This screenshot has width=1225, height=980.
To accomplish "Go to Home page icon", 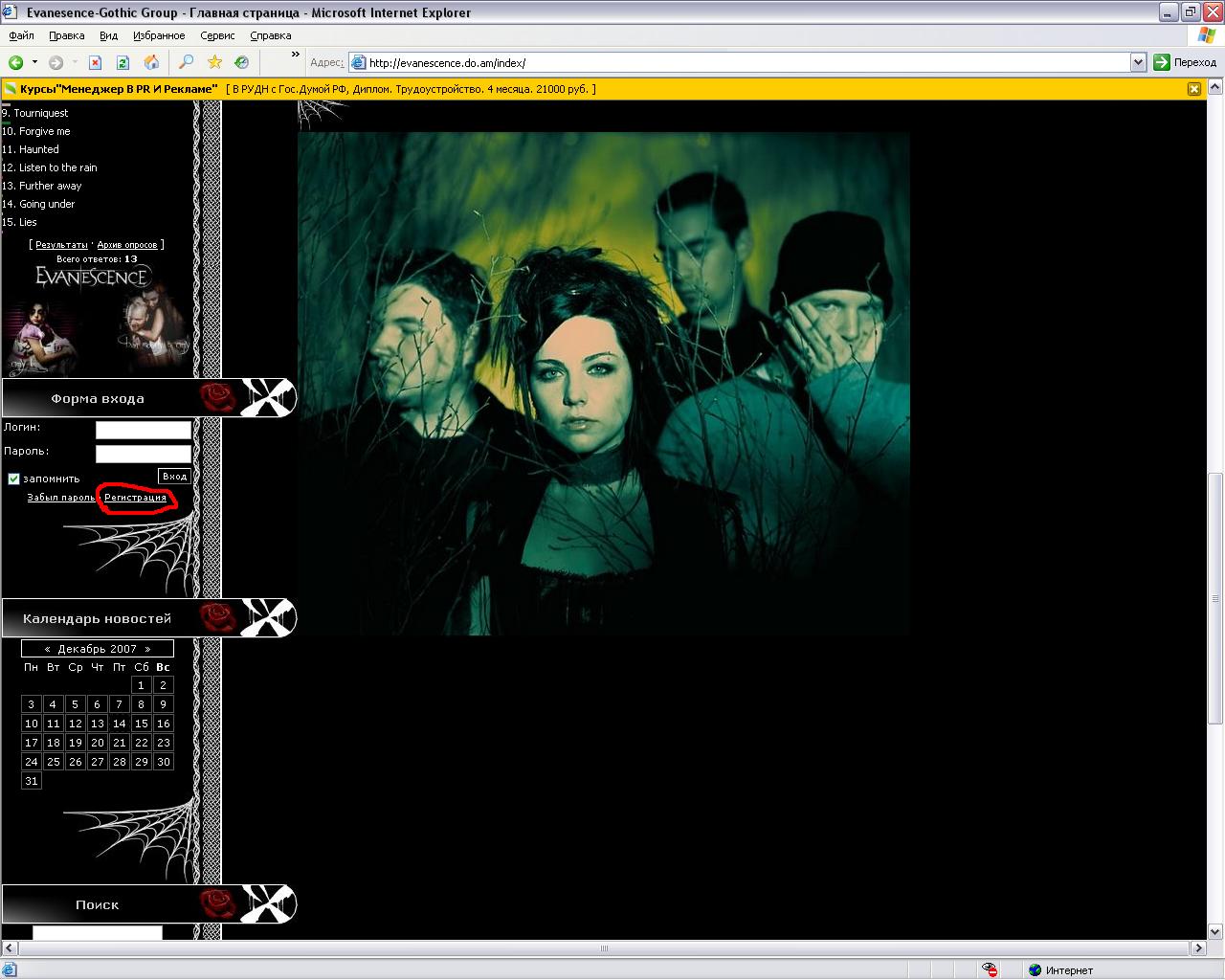I will pyautogui.click(x=151, y=62).
